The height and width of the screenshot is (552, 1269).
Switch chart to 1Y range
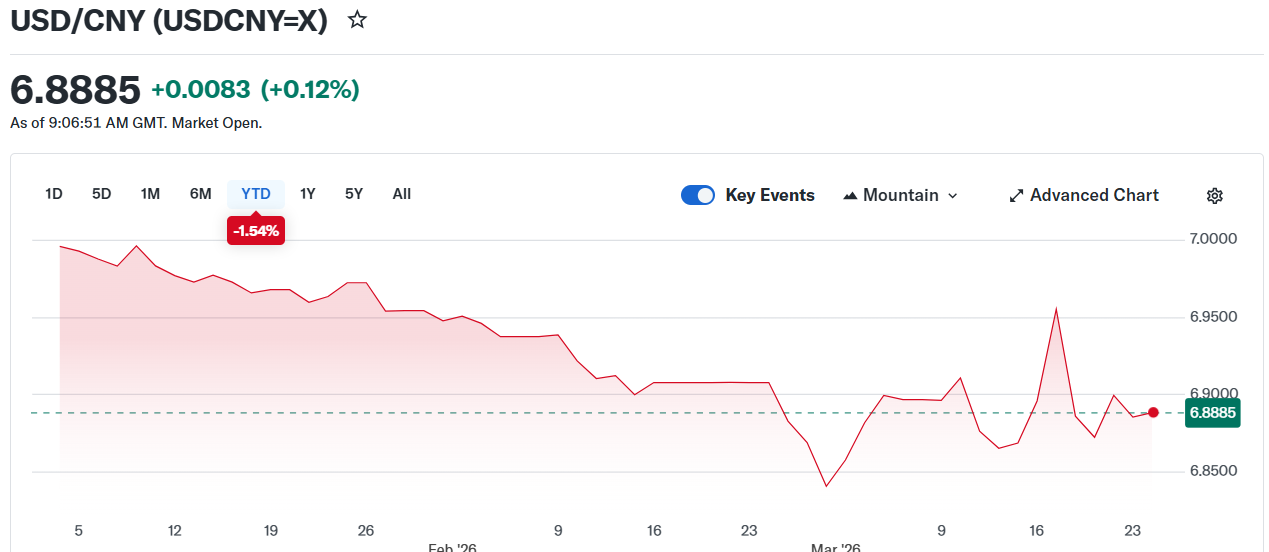click(308, 194)
